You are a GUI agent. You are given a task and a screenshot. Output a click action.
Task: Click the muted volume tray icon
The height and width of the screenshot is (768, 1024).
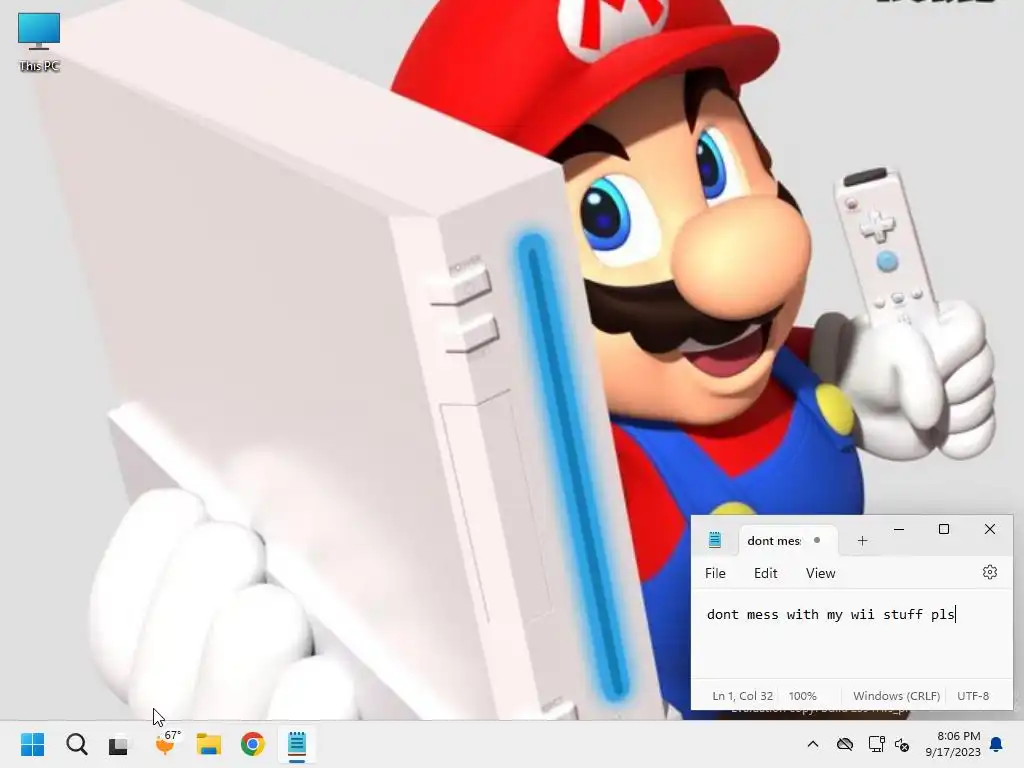903,744
